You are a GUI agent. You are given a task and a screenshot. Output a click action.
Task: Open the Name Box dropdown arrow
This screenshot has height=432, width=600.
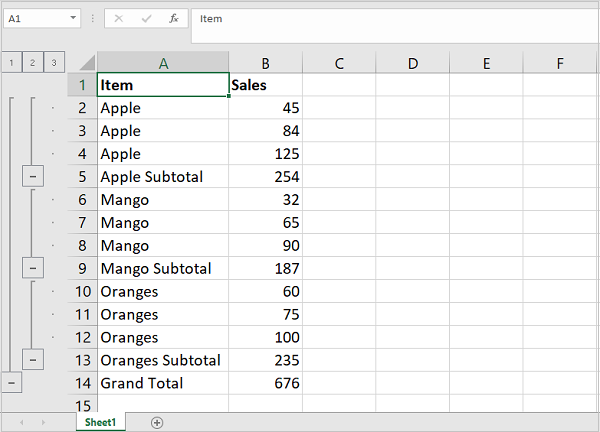(x=74, y=19)
